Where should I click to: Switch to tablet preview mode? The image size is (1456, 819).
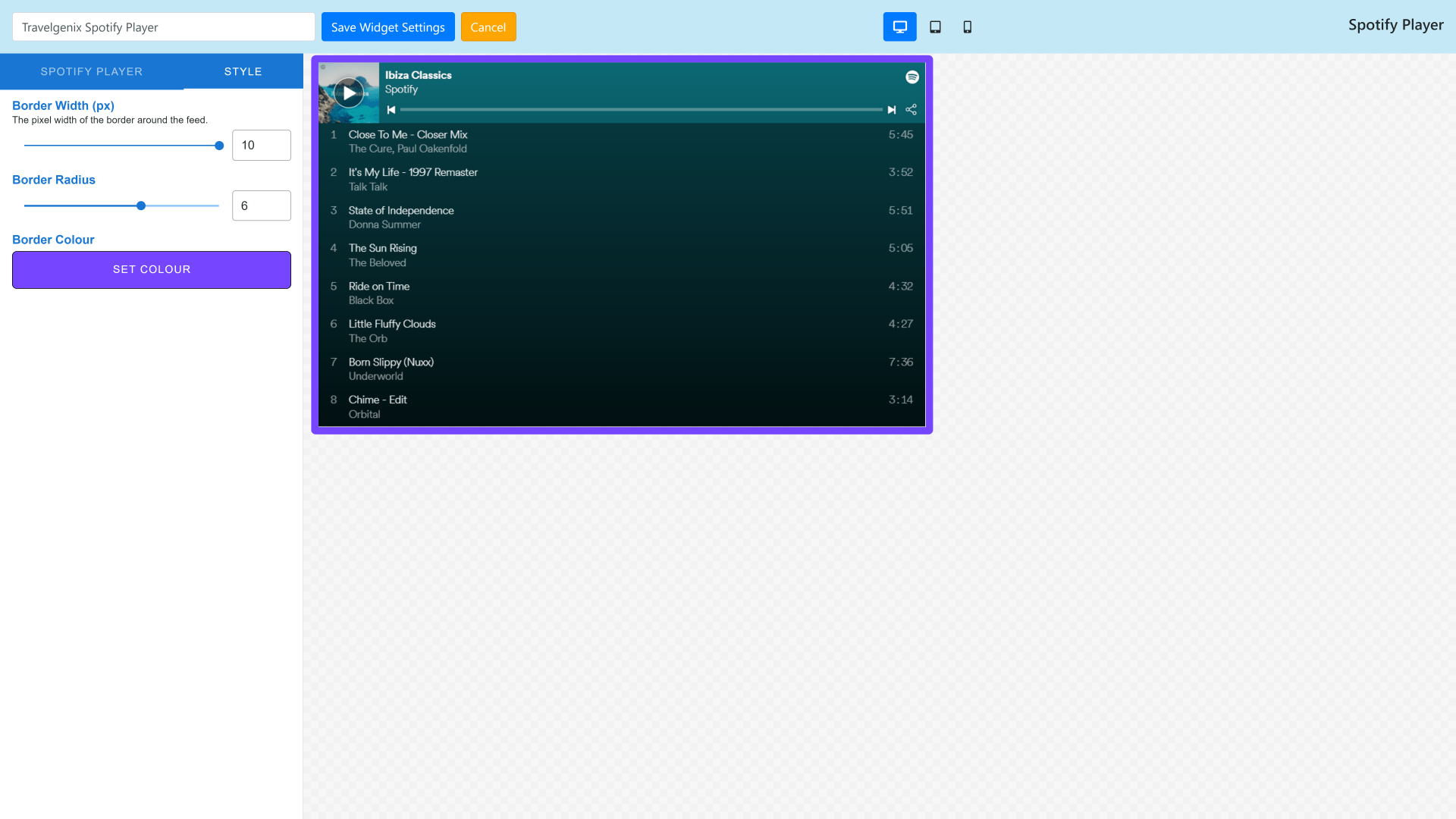pos(935,27)
